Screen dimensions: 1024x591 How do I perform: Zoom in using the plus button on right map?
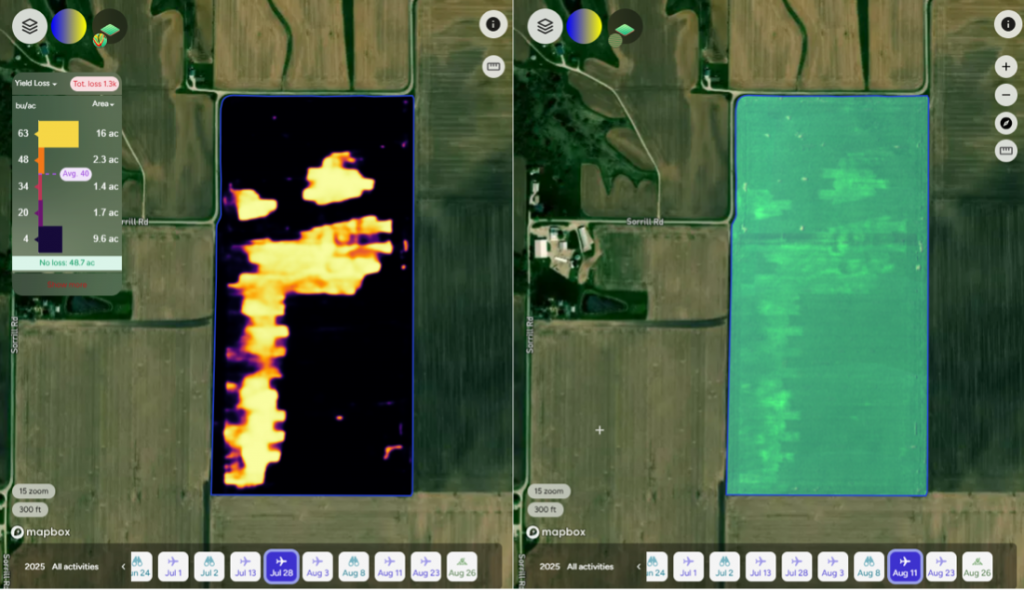click(x=1007, y=67)
